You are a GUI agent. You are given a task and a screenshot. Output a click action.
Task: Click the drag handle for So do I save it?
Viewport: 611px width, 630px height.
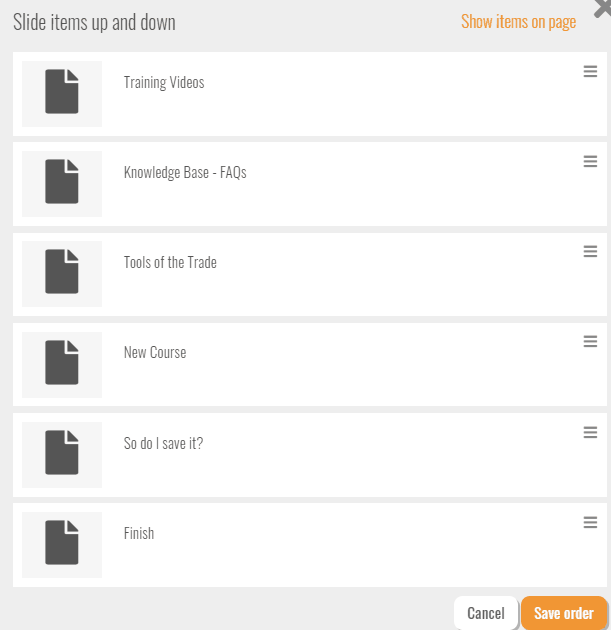(590, 432)
